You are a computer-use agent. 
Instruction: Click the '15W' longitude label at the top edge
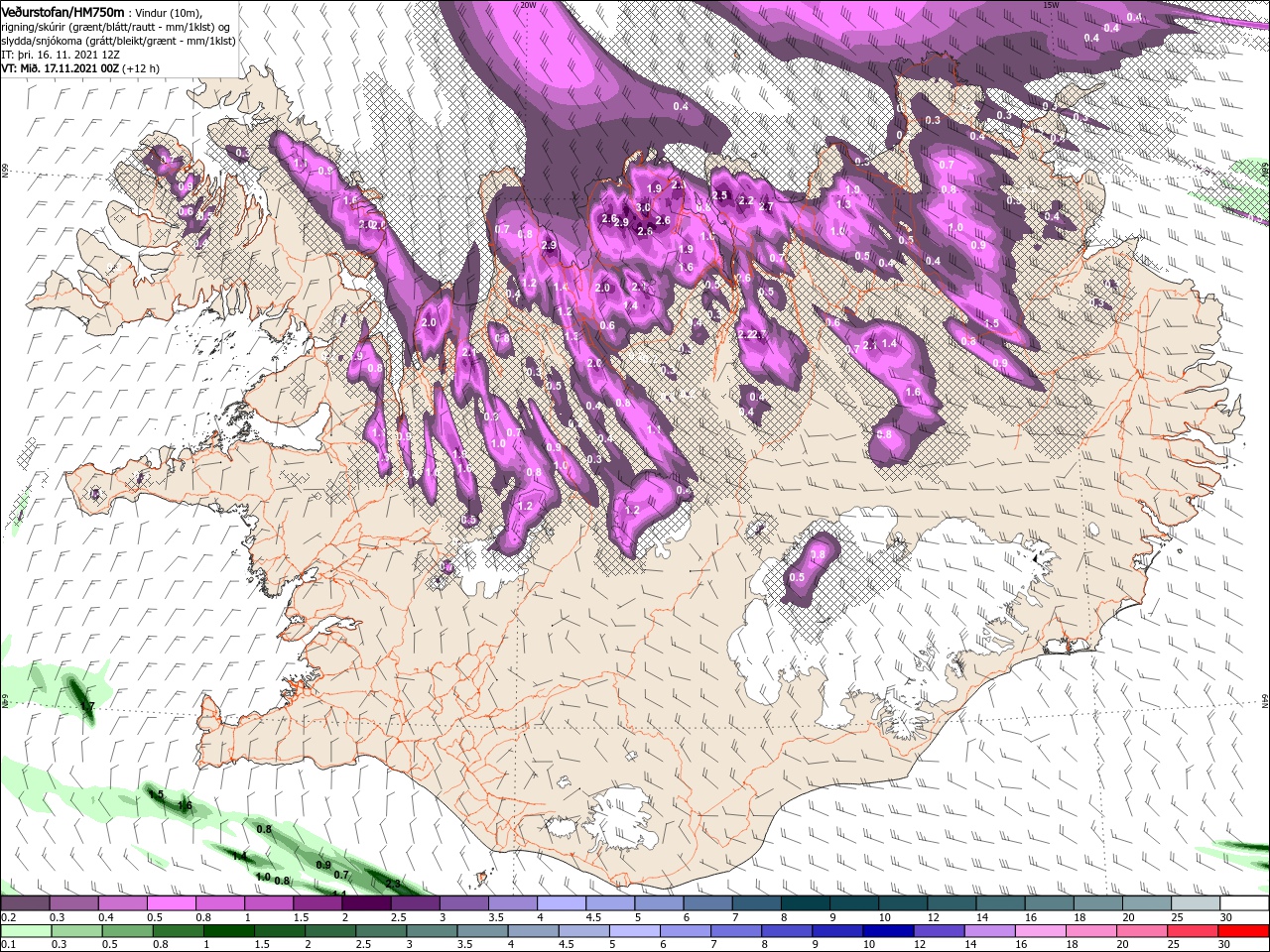click(x=1052, y=5)
